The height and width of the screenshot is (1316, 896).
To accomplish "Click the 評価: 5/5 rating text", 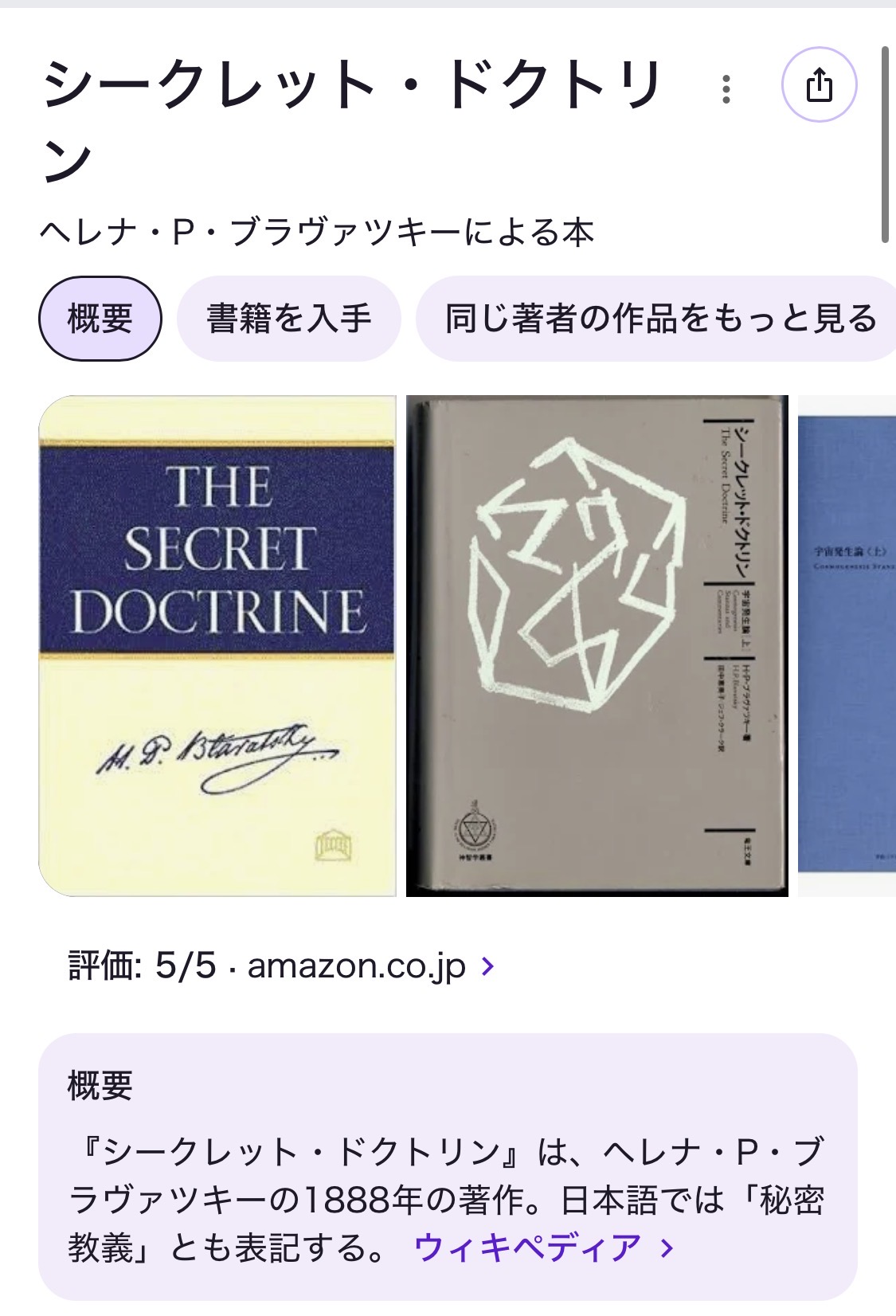I will 143,965.
